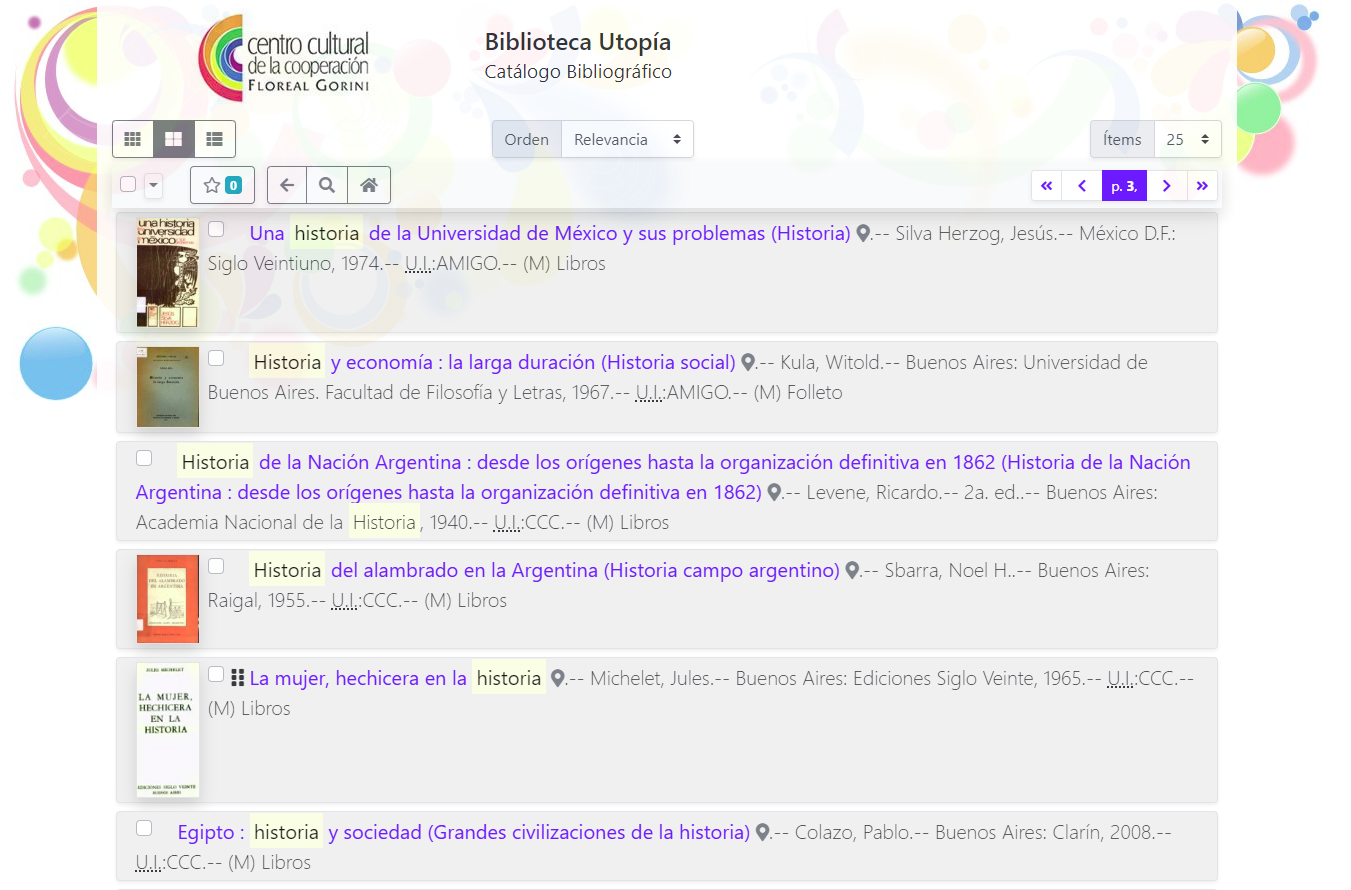Select the list view layout icon
The height and width of the screenshot is (890, 1351).
[x=214, y=139]
